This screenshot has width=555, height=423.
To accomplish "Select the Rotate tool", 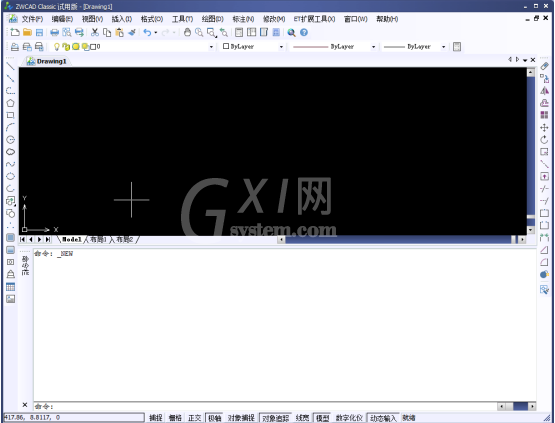I will (544, 140).
